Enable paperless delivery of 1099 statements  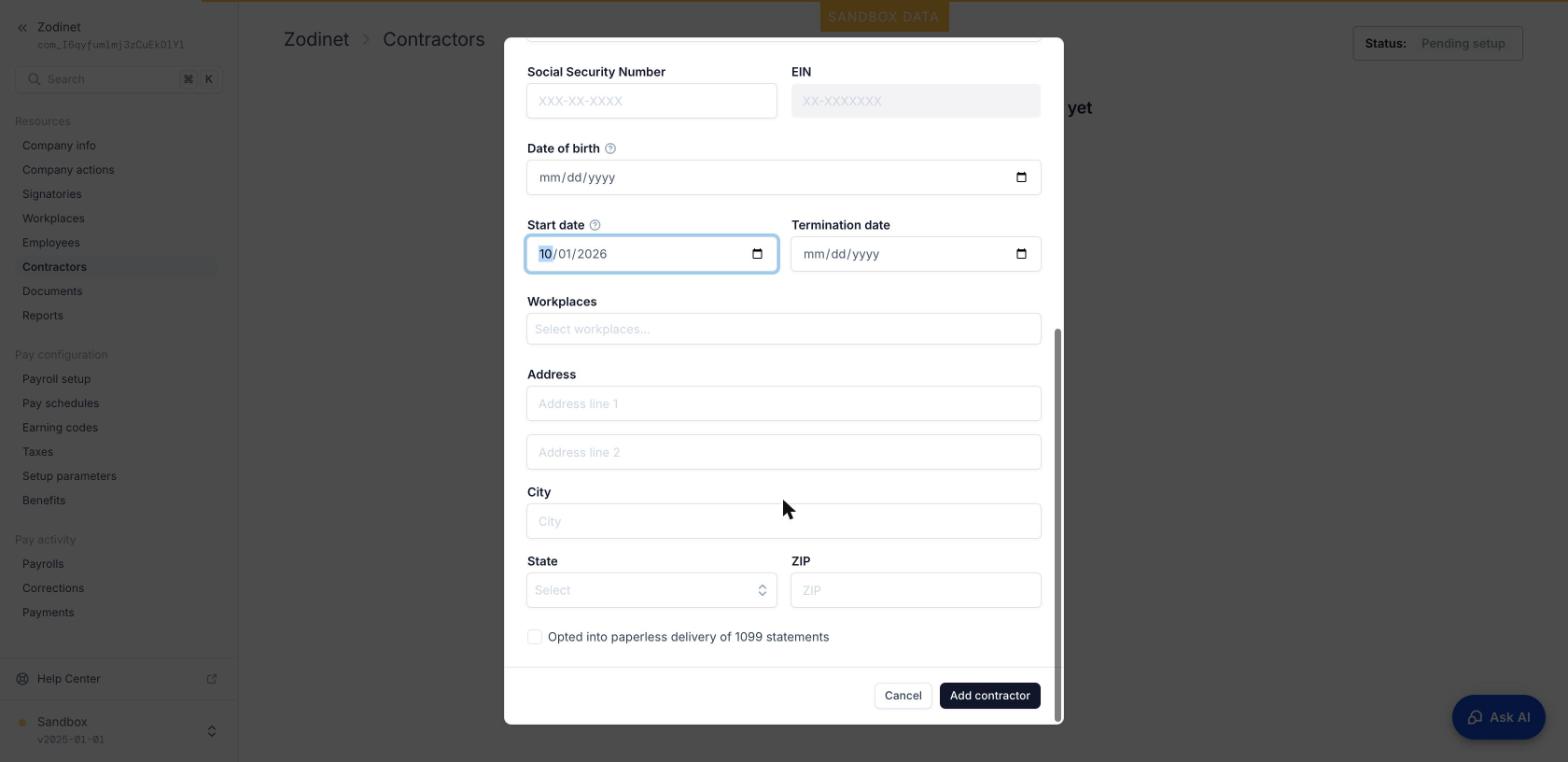tap(535, 637)
